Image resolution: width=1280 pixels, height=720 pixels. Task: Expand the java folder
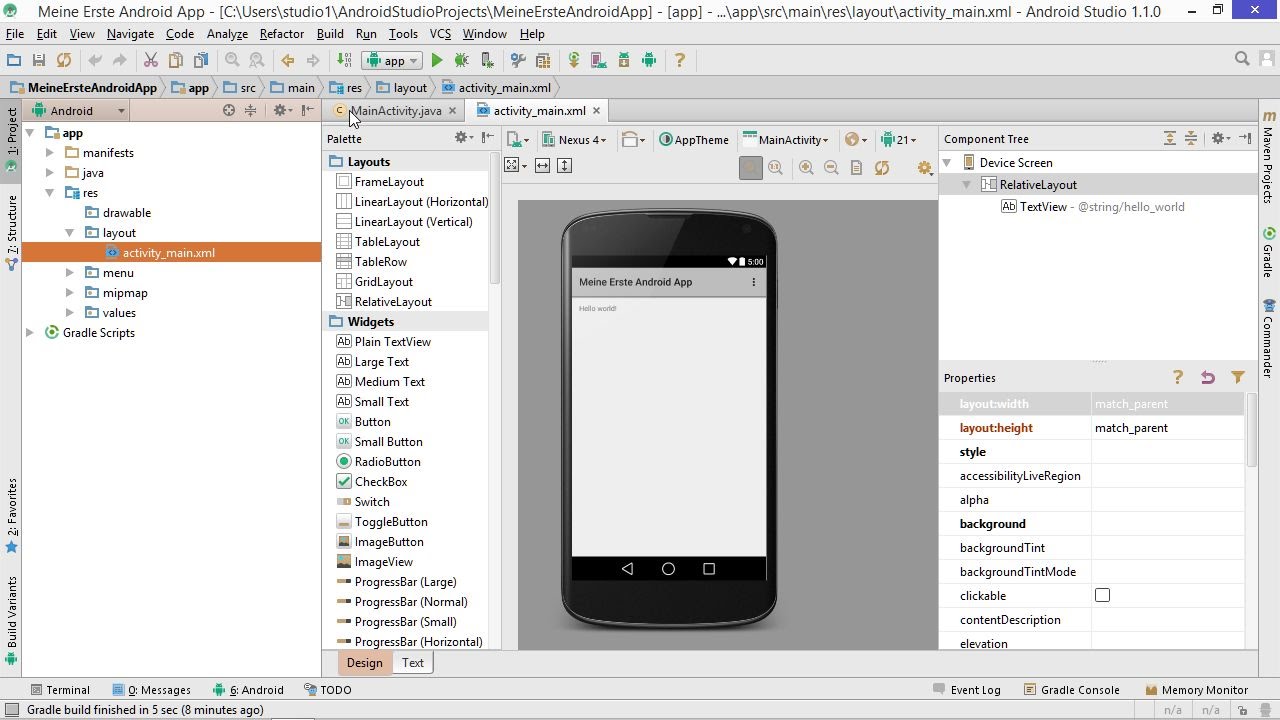50,173
